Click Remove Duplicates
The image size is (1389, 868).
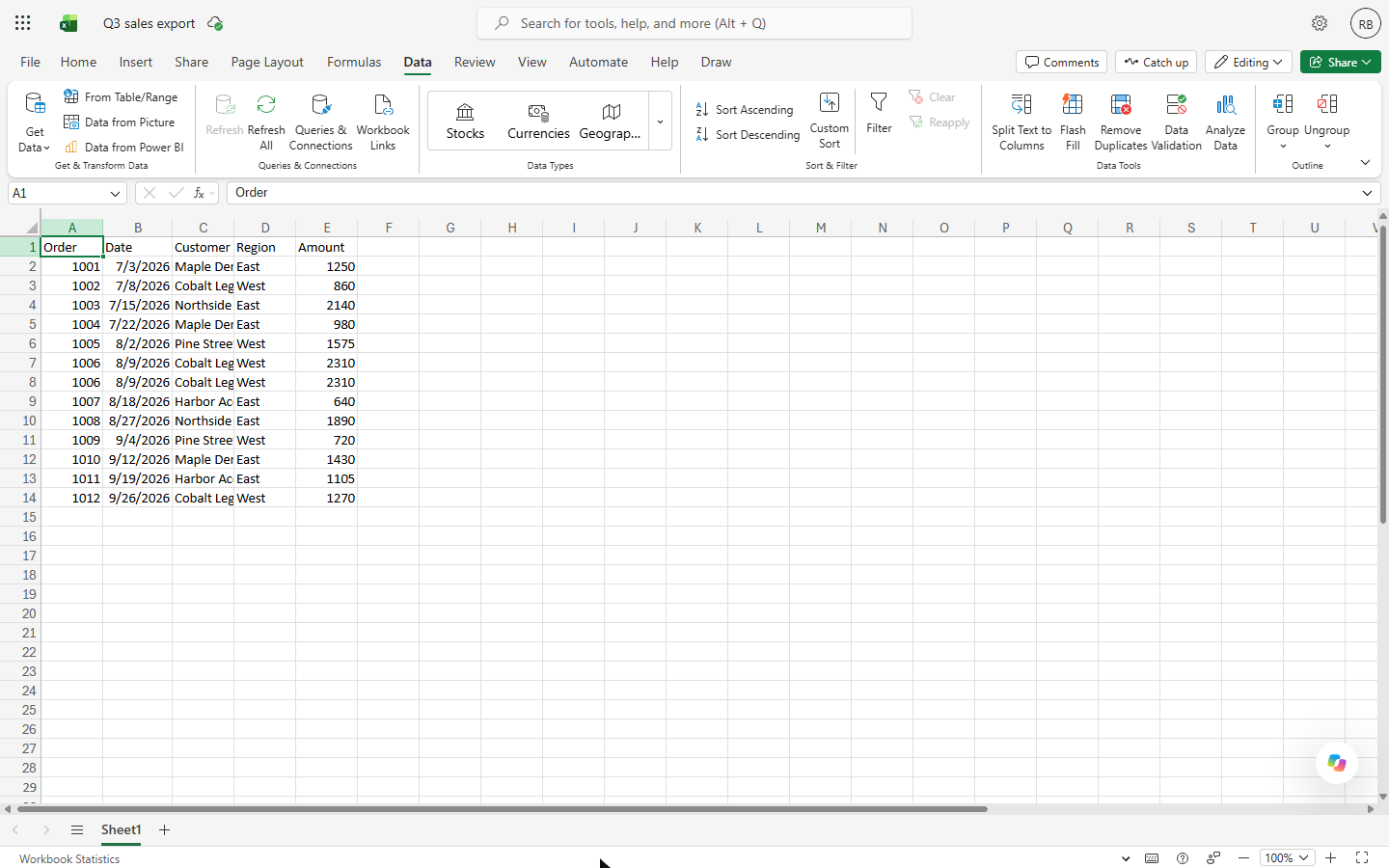click(1121, 122)
